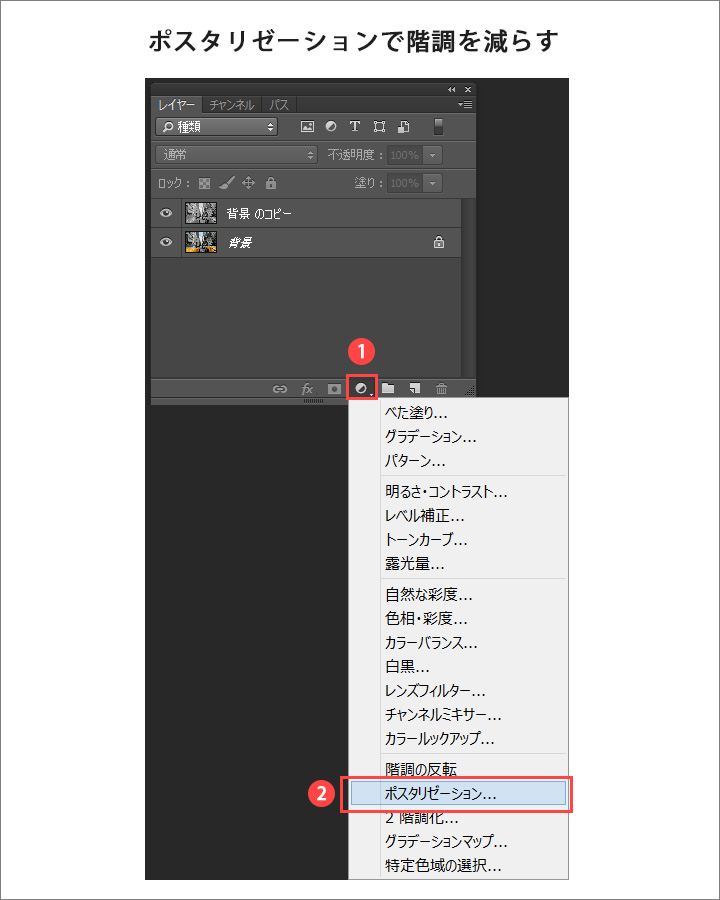Open the fx layer style menu

(308, 389)
